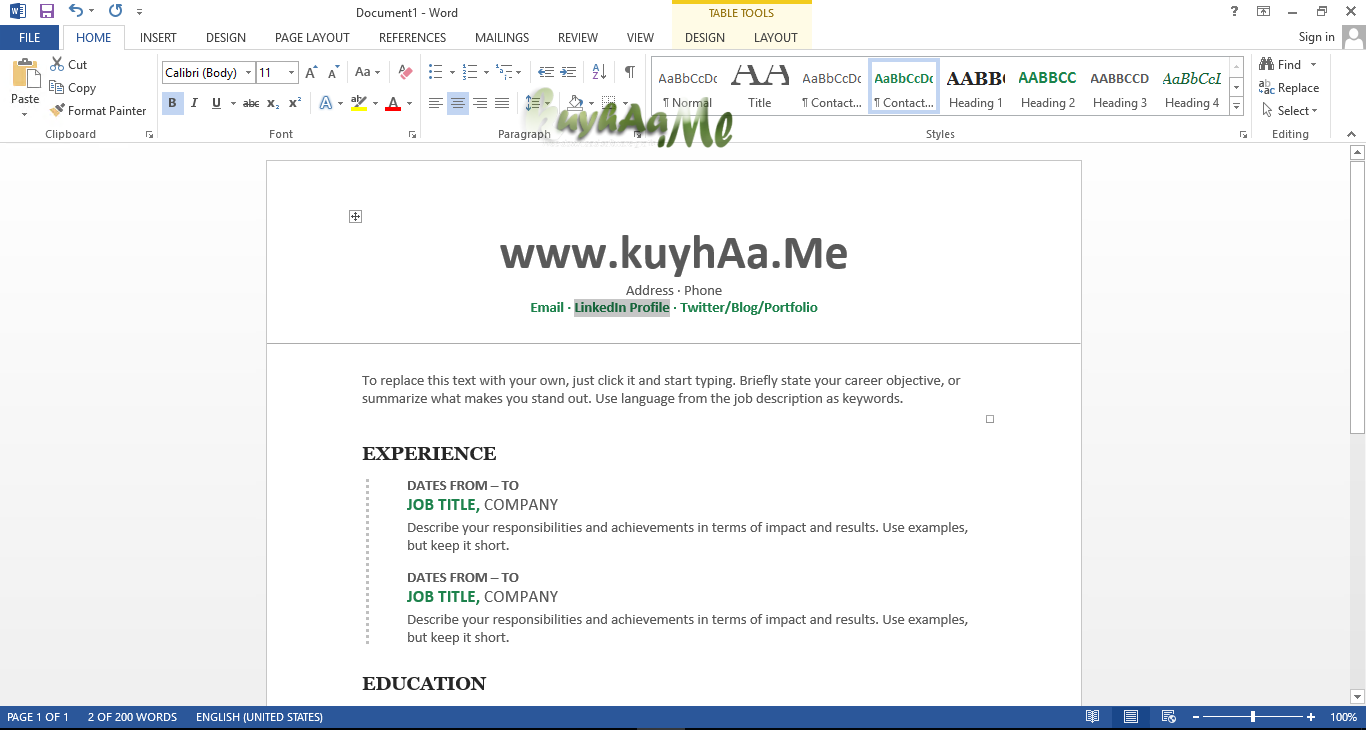
Task: Apply the Heading 2 style
Action: [x=1047, y=87]
